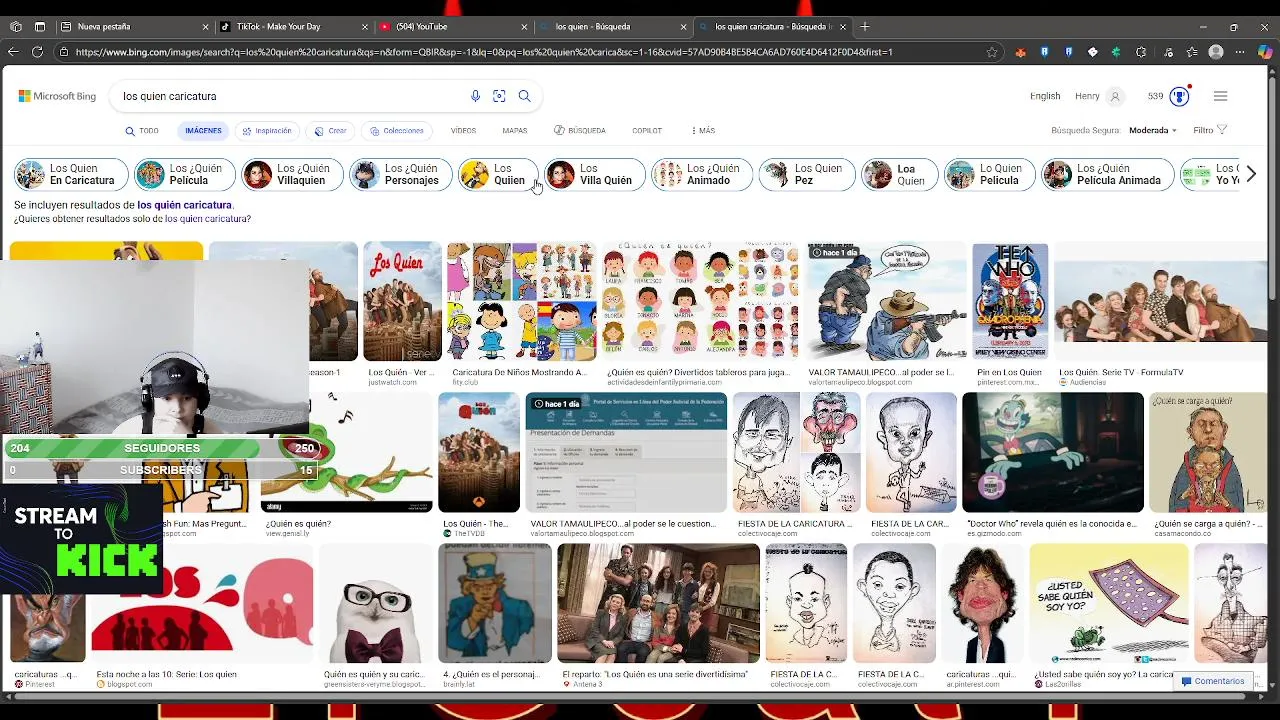Select Los Quien En Caricatura chip
The height and width of the screenshot is (720, 1280).
click(x=71, y=175)
